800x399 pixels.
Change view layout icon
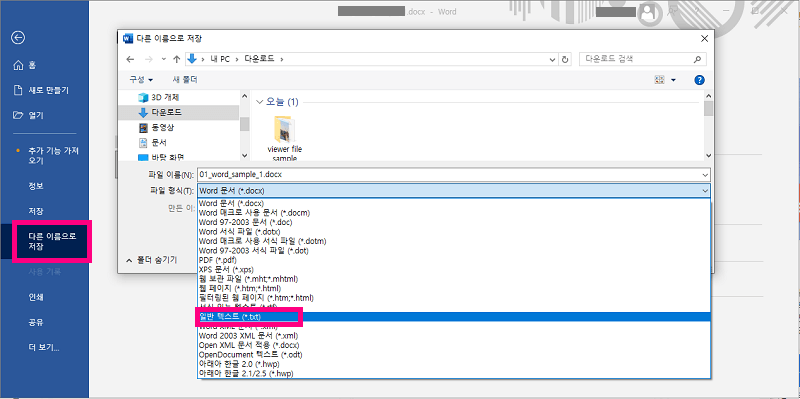pyautogui.click(x=660, y=80)
